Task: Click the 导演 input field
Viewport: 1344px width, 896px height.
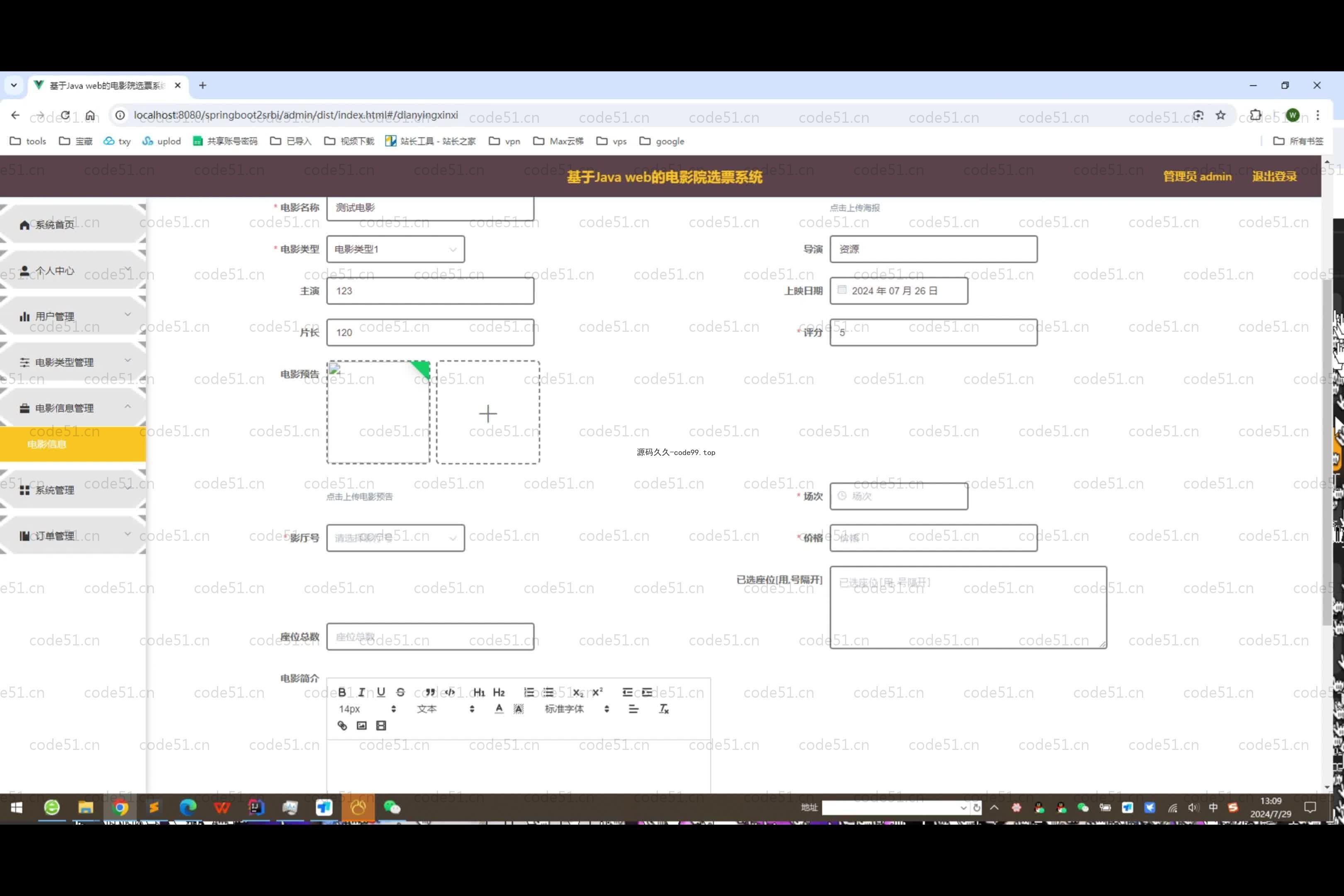Action: [x=933, y=249]
